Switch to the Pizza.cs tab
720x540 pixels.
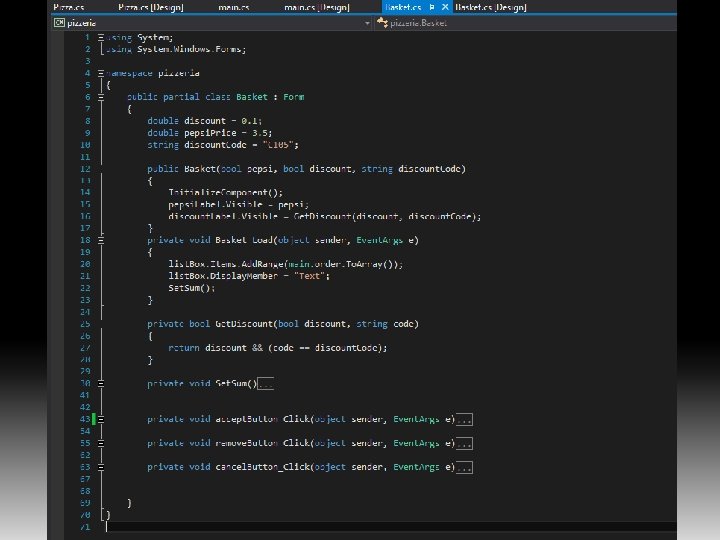click(68, 7)
